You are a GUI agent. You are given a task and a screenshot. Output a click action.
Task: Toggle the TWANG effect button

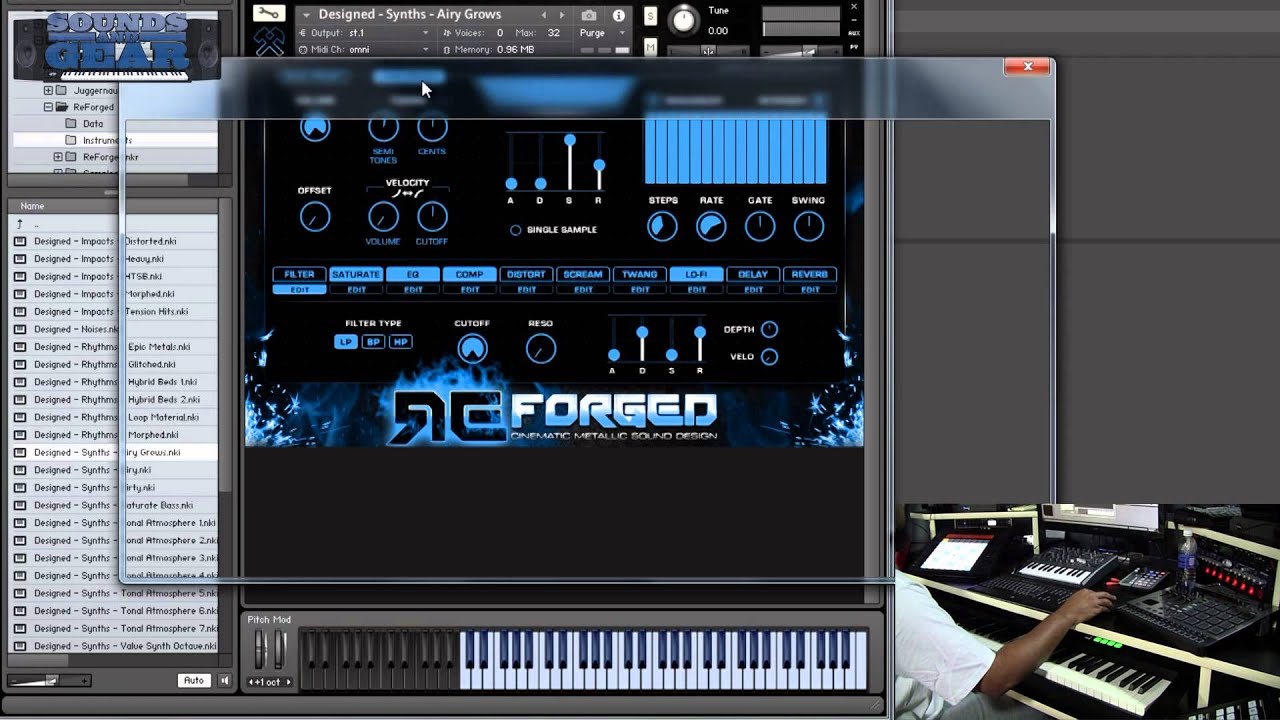640,274
